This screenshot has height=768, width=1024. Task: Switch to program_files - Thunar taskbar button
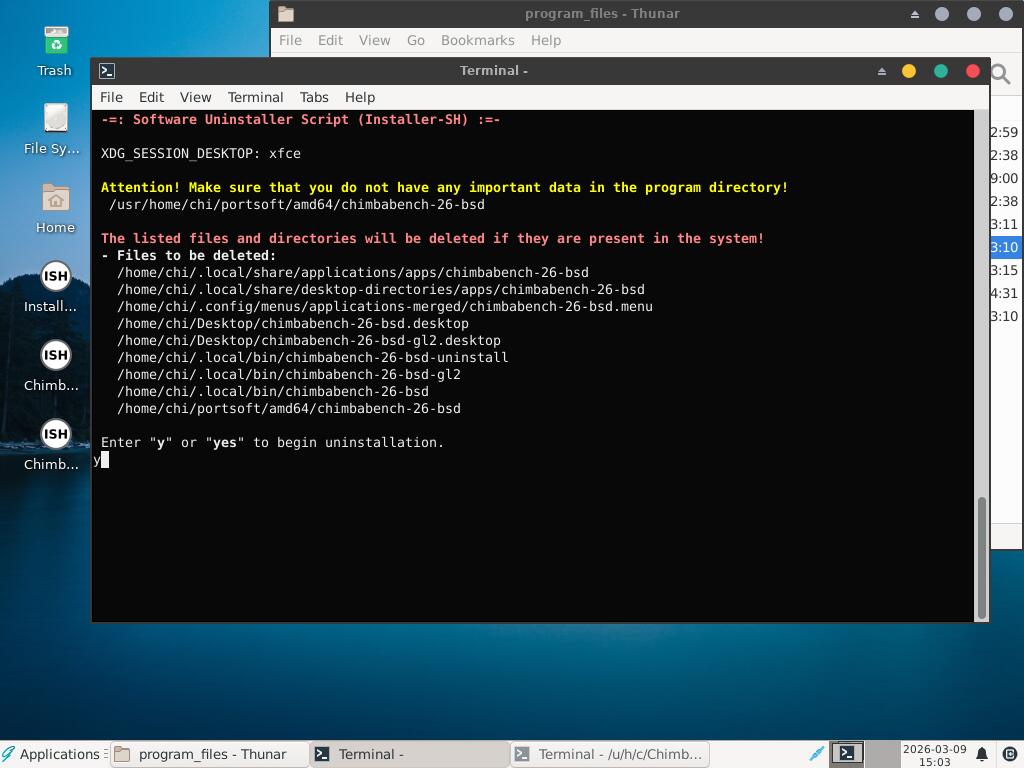[209, 754]
